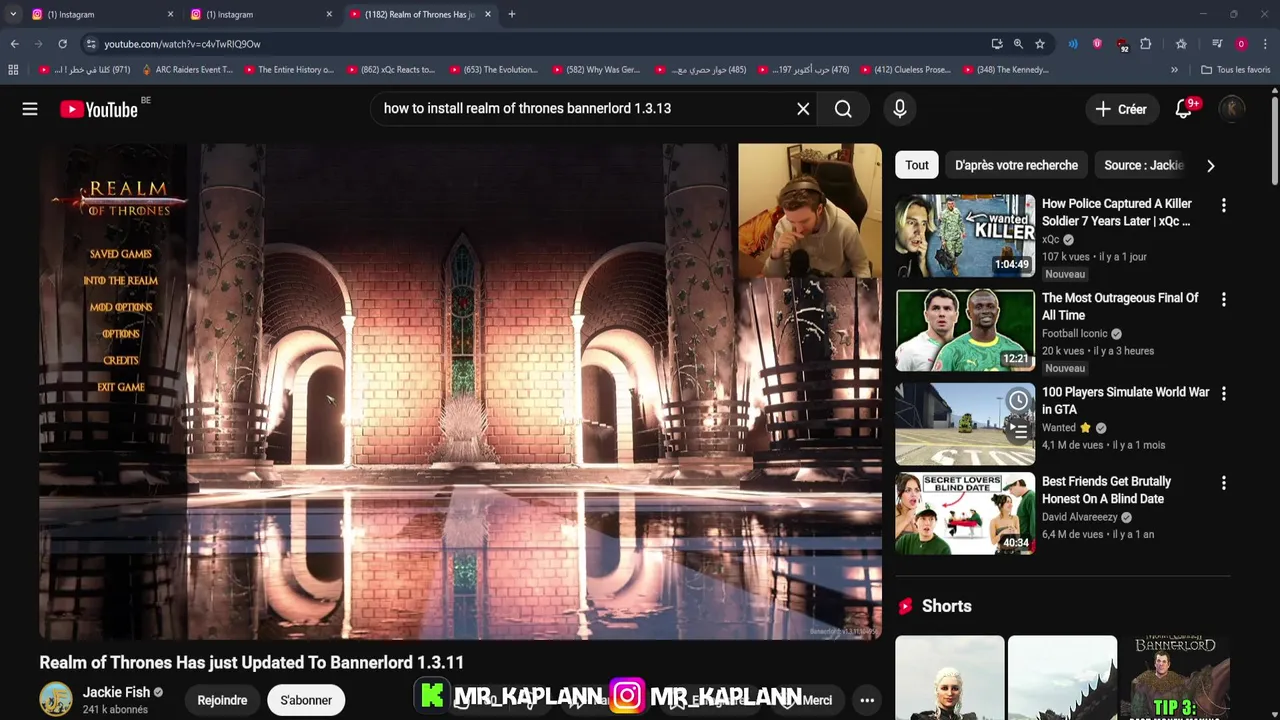Click the Jackie Fish channel avatar
1280x720 pixels.
tap(56, 700)
